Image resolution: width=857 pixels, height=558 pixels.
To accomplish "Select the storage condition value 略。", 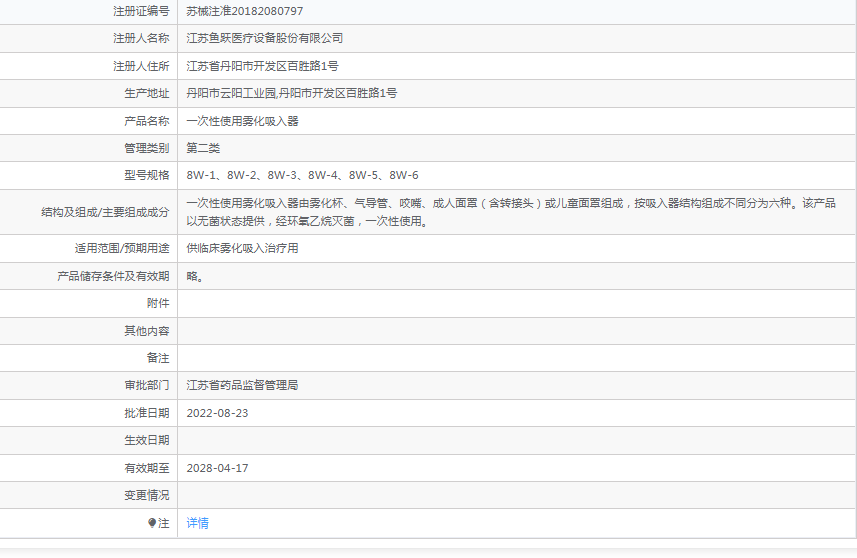I will click(x=195, y=276).
